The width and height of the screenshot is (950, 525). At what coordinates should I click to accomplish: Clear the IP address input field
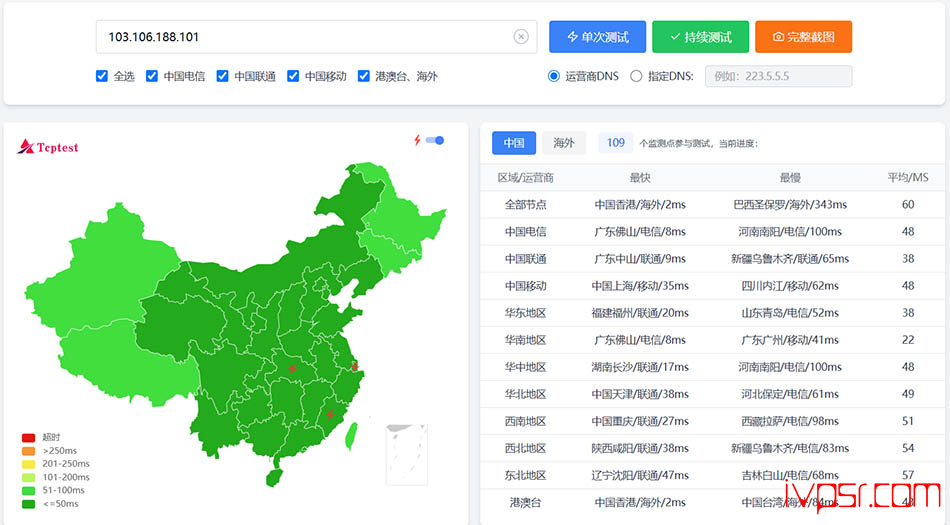[520, 37]
